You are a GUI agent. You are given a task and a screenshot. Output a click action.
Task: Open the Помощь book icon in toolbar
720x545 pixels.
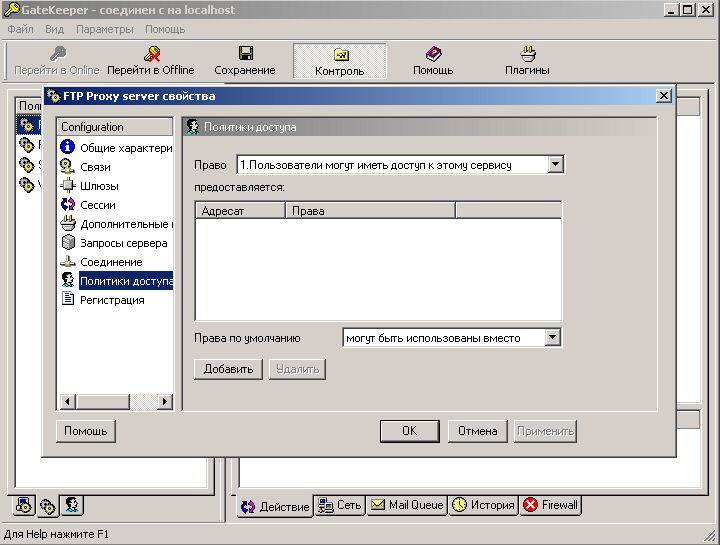pyautogui.click(x=433, y=54)
